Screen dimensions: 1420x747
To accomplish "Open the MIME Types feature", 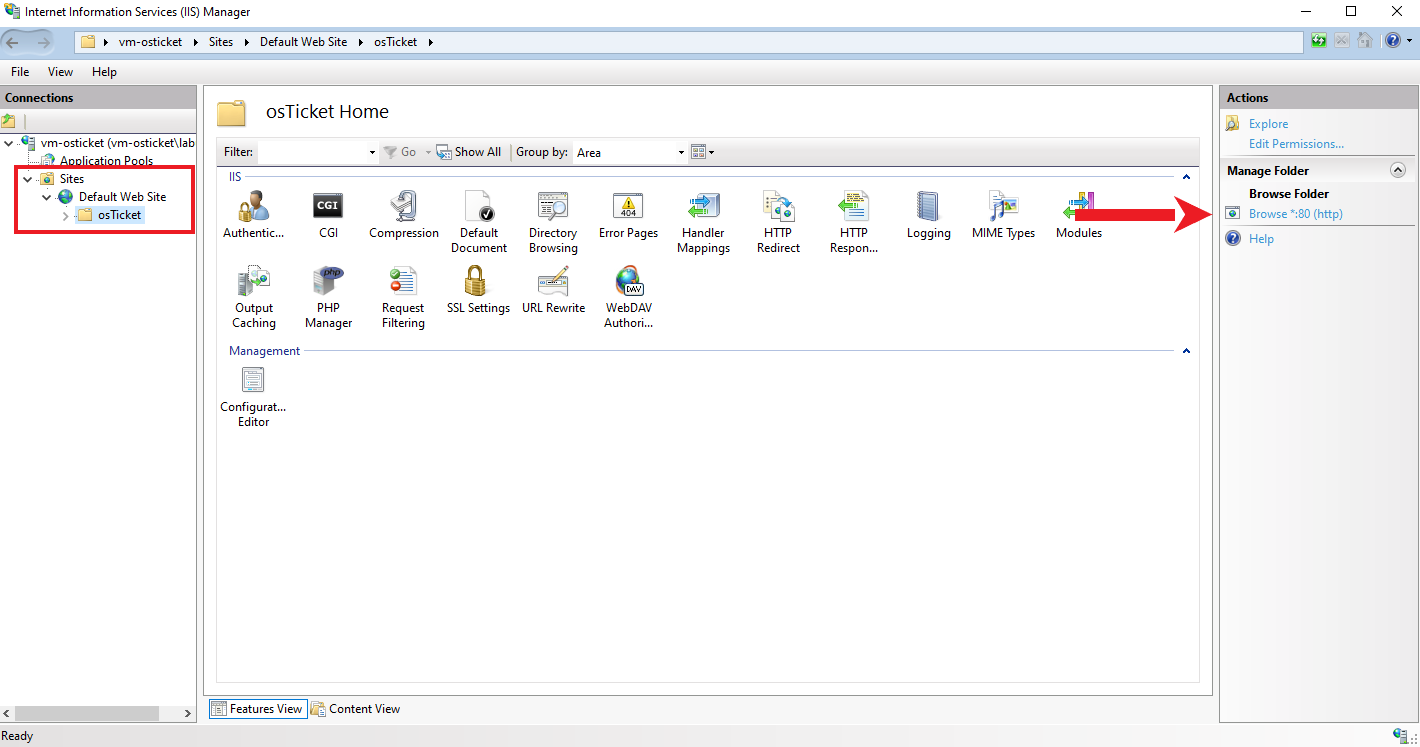I will pyautogui.click(x=1003, y=215).
